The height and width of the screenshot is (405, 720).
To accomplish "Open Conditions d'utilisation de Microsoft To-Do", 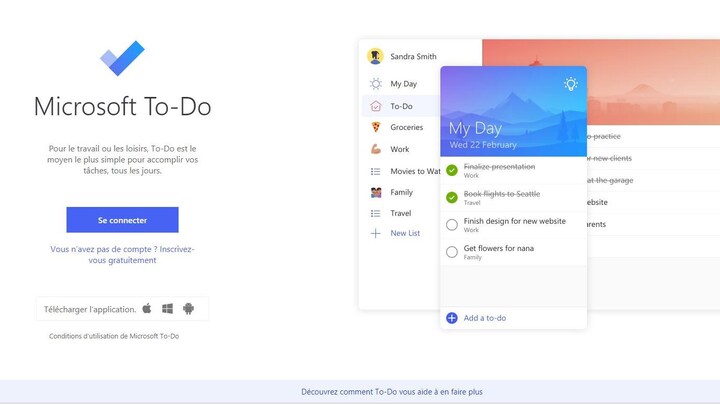I will [114, 336].
